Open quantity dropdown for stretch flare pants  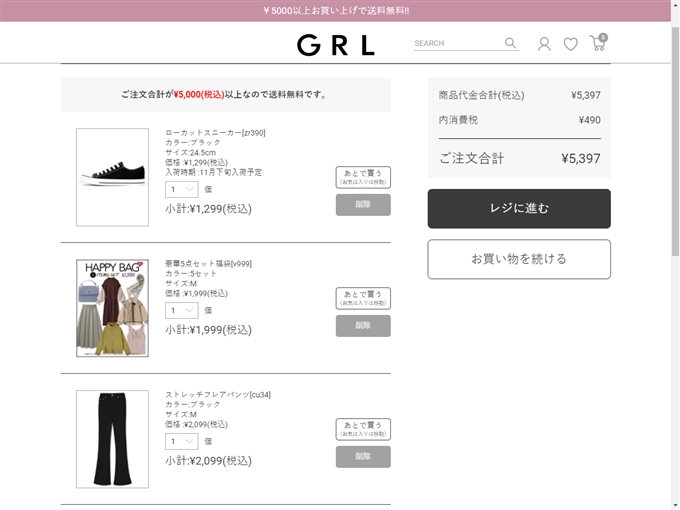click(182, 441)
